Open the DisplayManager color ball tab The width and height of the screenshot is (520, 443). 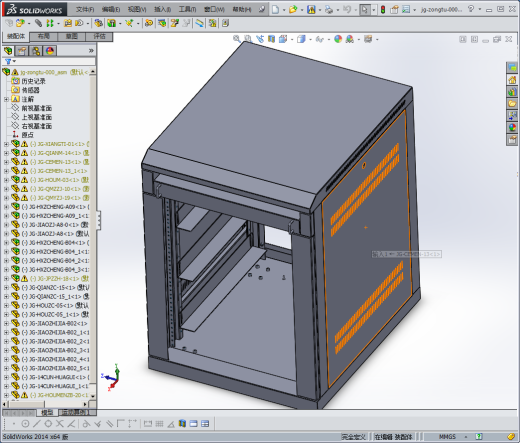click(x=50, y=51)
